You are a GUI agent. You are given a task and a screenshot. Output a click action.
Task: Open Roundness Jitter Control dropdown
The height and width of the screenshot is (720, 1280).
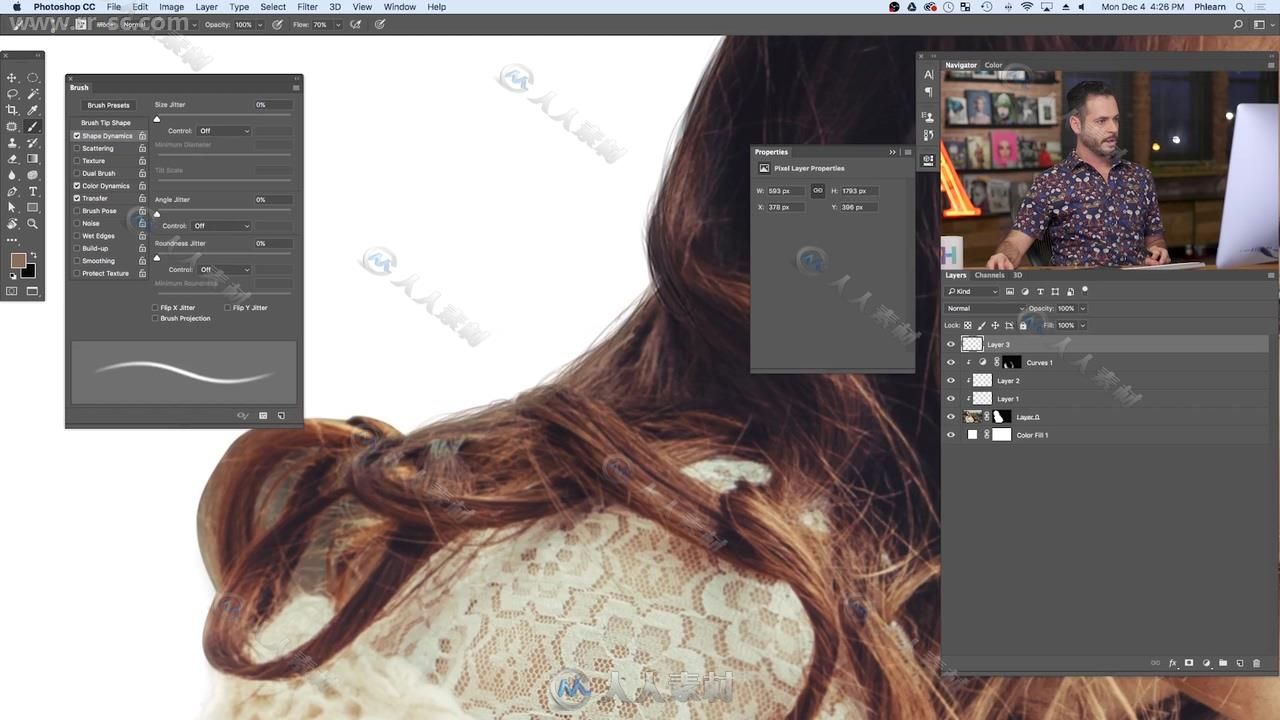coord(223,269)
